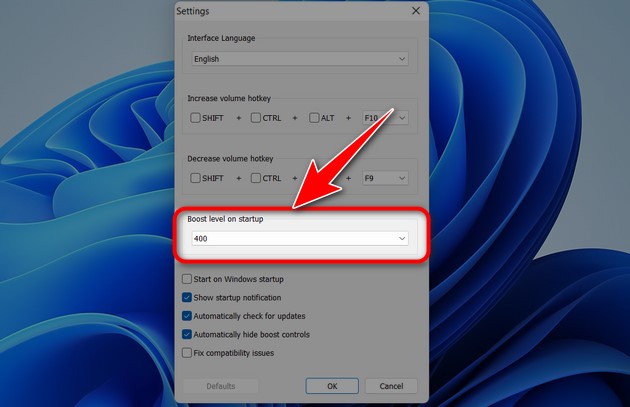Viewport: 630px width, 407px height.
Task: Close the Settings window with X
Action: (x=416, y=11)
